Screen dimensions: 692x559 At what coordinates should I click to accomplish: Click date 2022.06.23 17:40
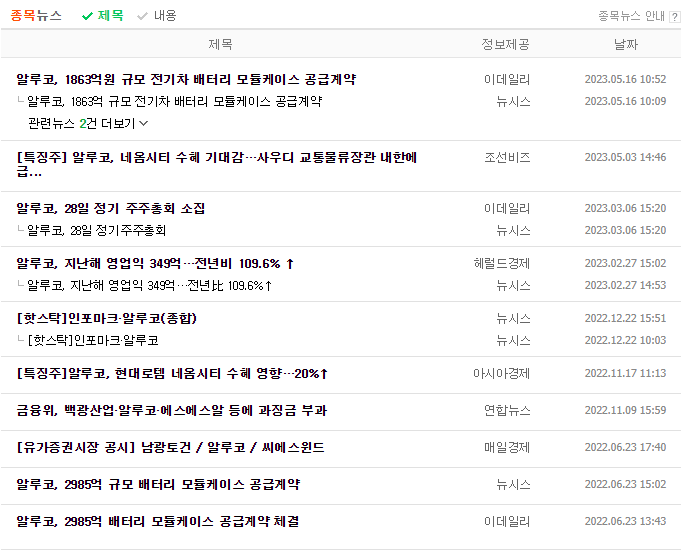pyautogui.click(x=625, y=448)
